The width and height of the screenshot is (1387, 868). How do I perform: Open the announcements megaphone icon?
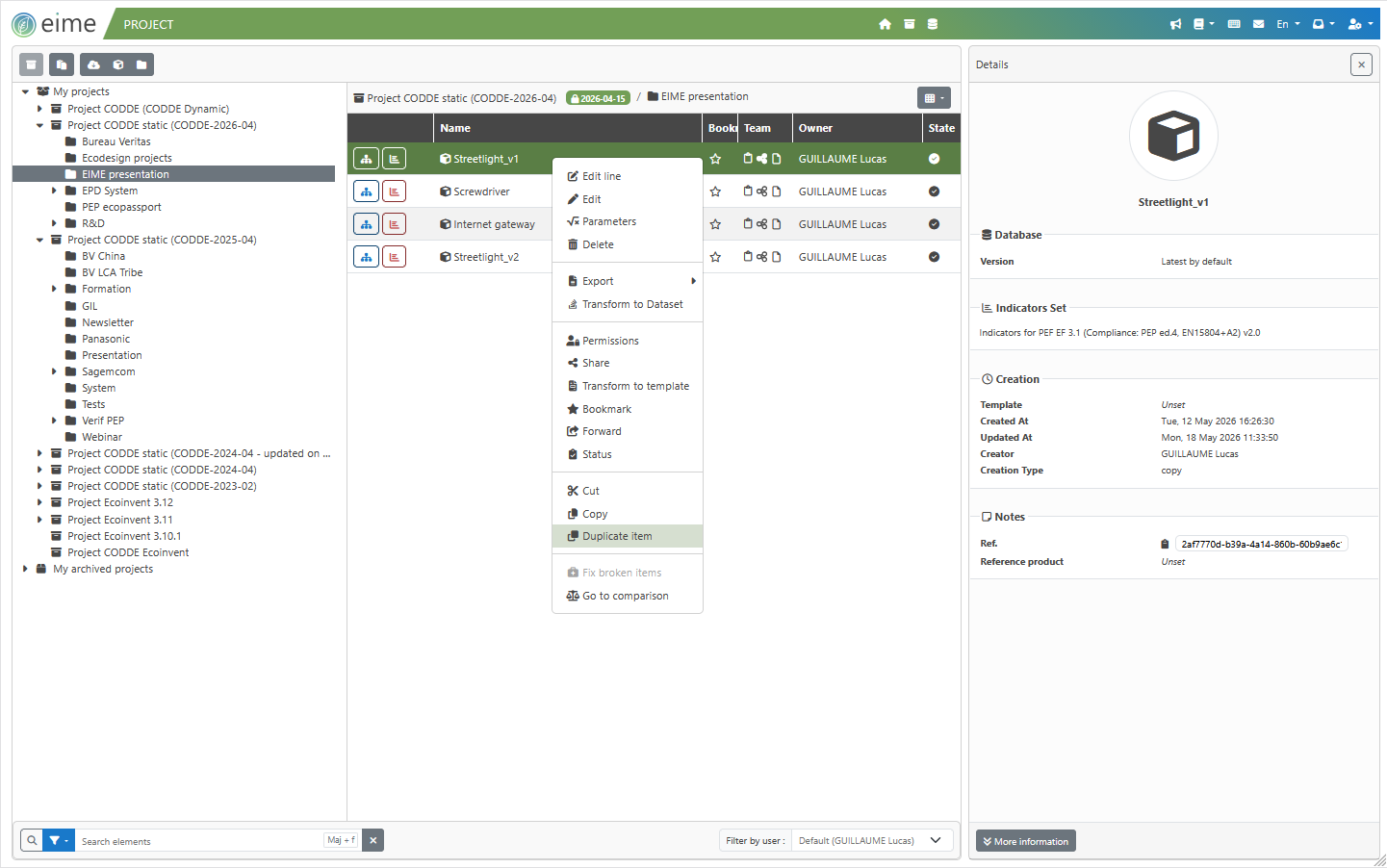[1175, 24]
